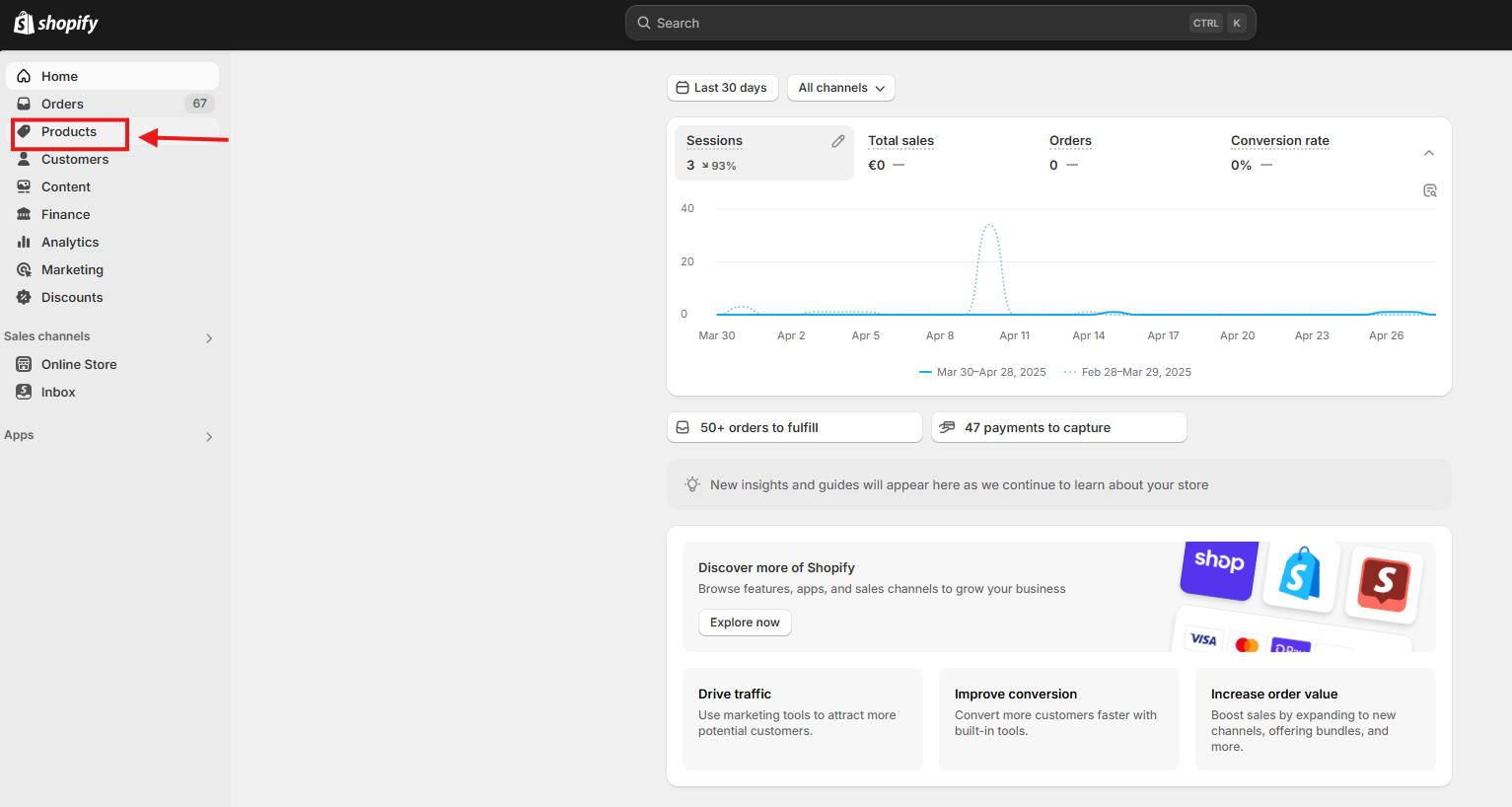Go to Products in the sidebar
Image resolution: width=1512 pixels, height=807 pixels.
(x=112, y=131)
